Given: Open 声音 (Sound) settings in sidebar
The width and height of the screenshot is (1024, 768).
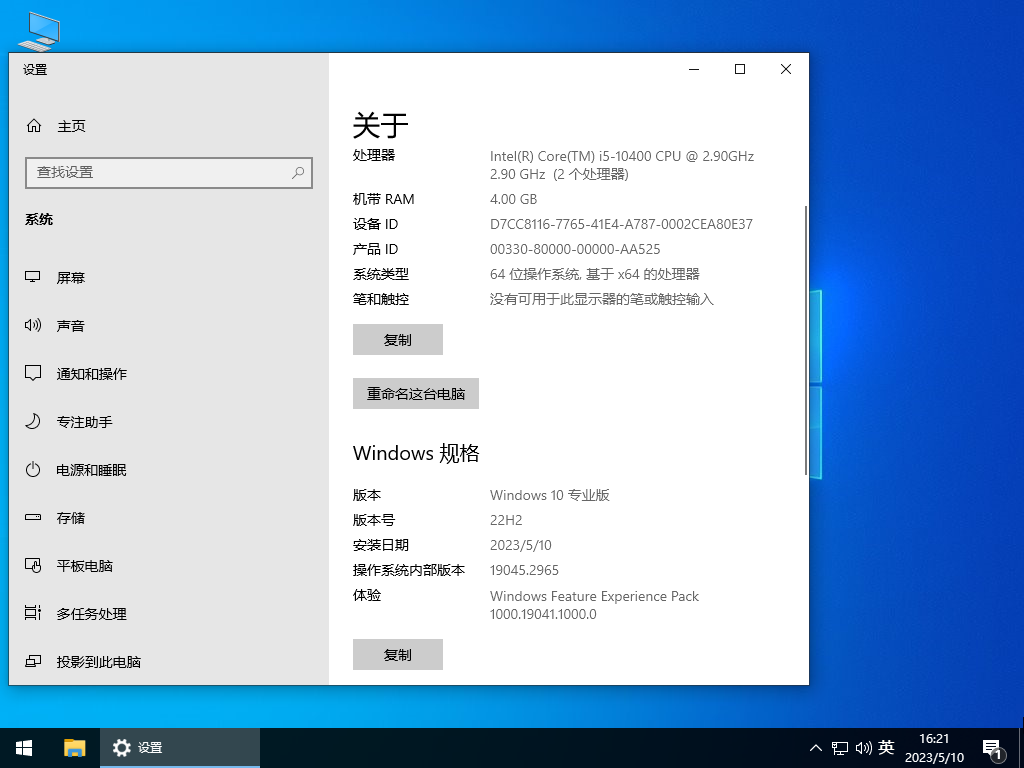Looking at the screenshot, I should point(71,325).
